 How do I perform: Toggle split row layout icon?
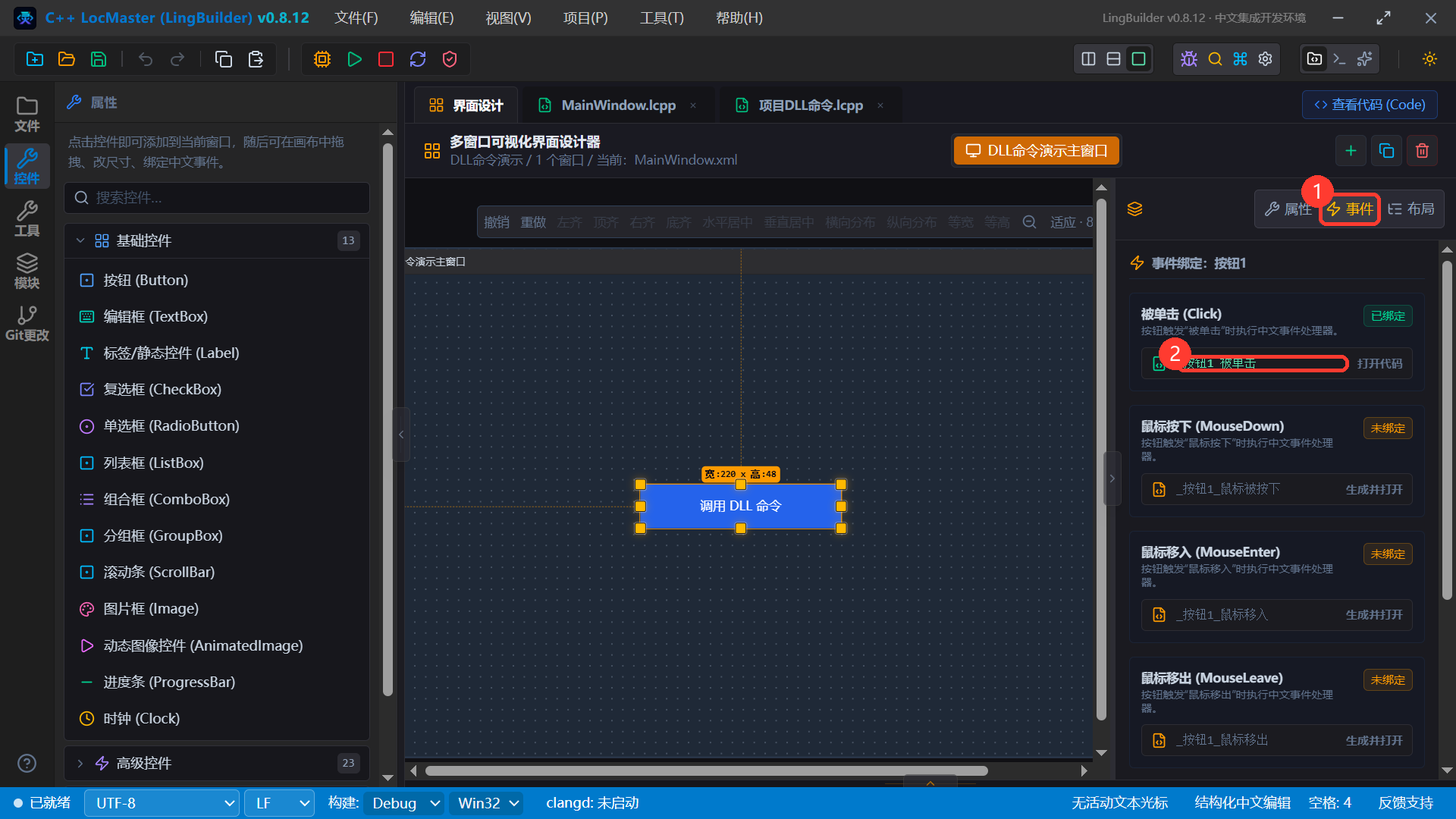tap(1113, 59)
